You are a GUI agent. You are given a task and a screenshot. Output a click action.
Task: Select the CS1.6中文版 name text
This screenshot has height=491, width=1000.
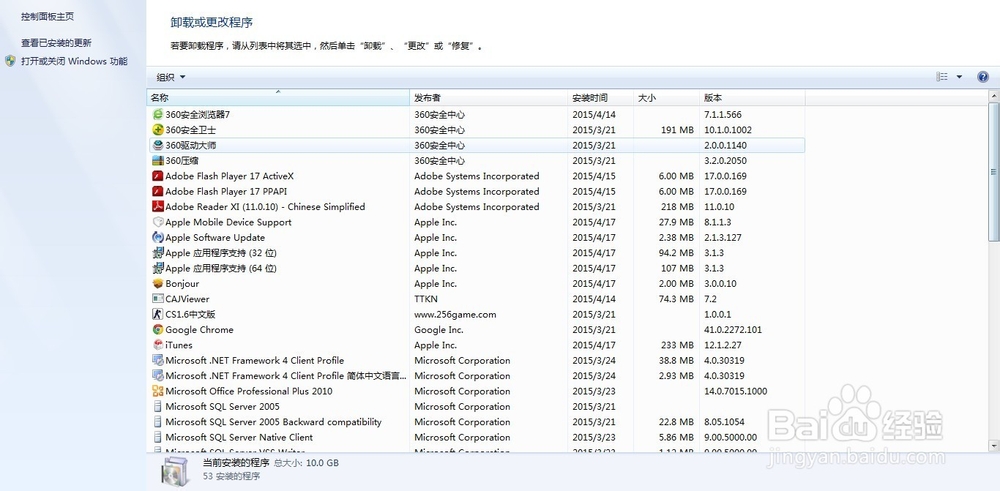point(191,314)
